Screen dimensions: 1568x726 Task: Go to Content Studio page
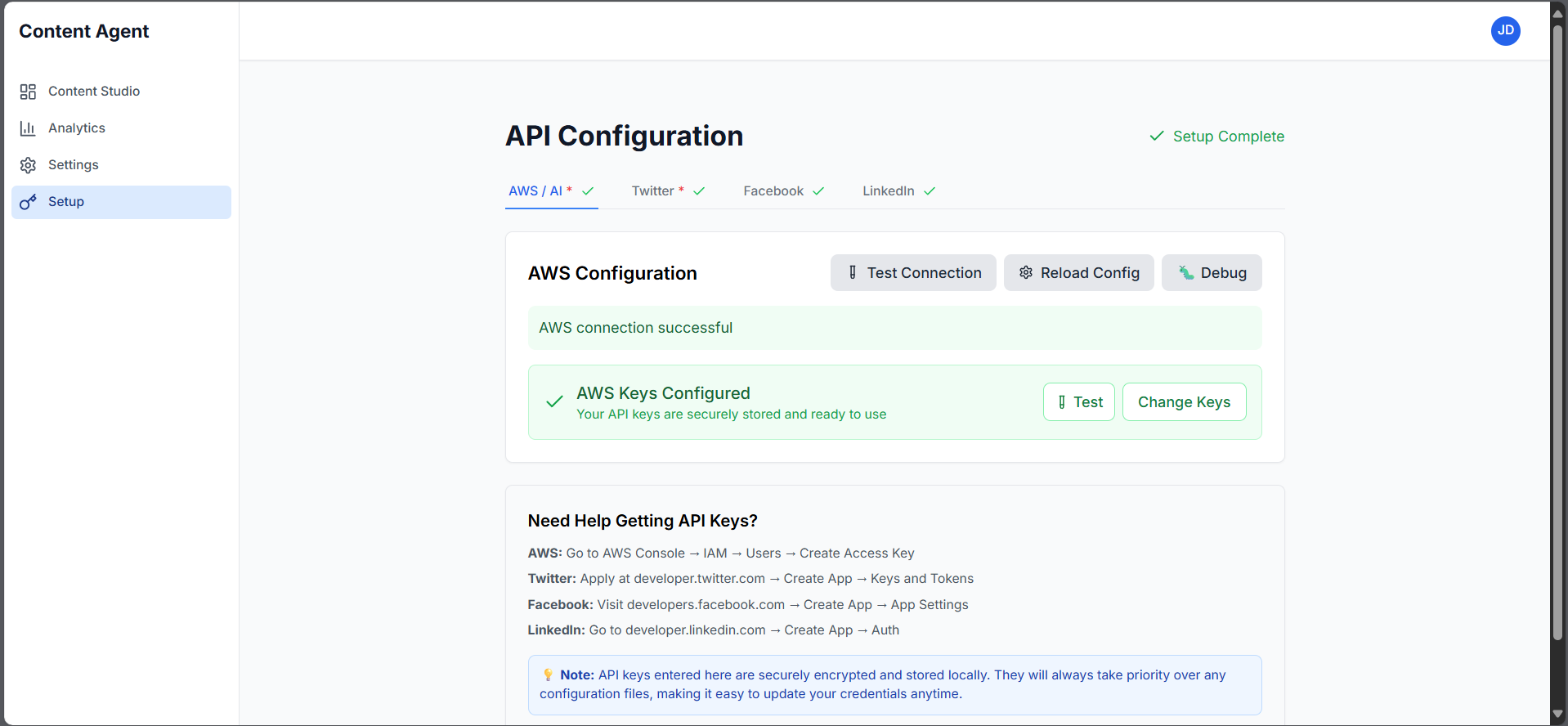[94, 92]
